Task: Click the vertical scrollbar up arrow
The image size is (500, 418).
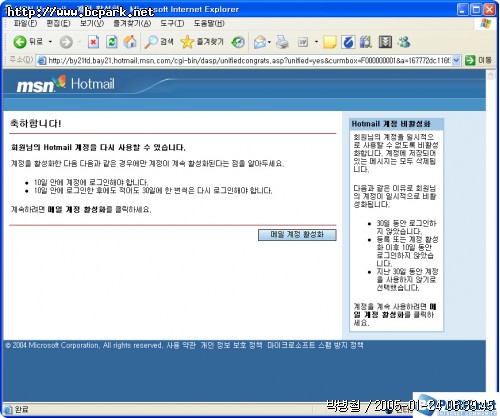Action: [490, 75]
